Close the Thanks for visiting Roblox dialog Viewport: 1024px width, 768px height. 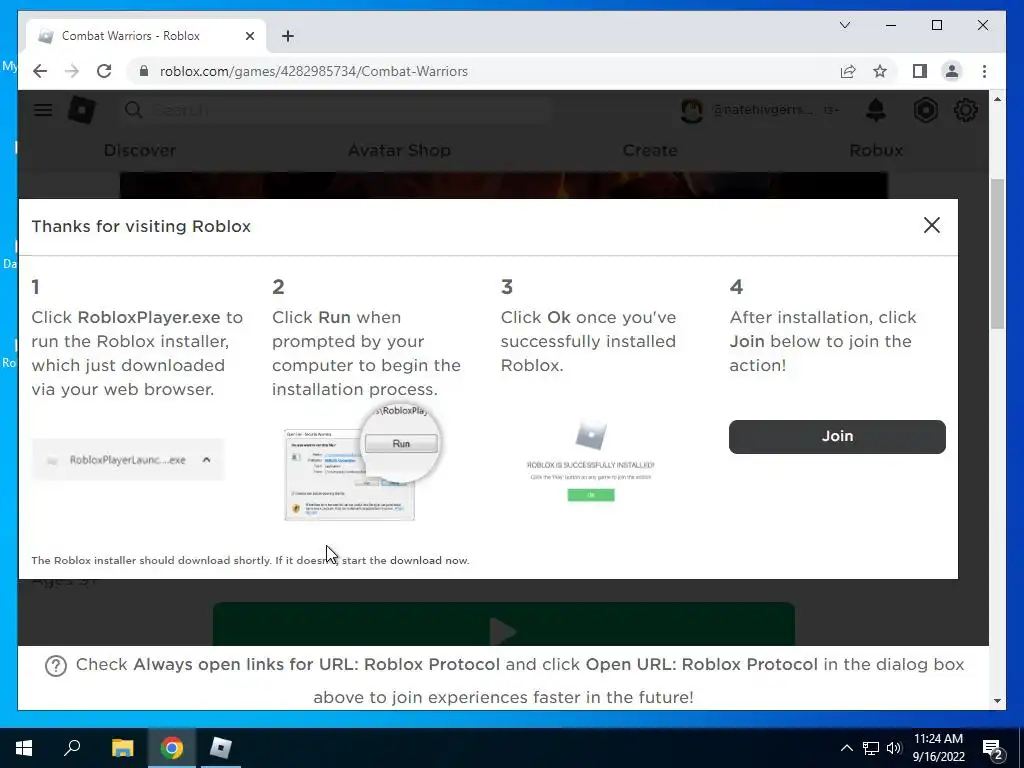pyautogui.click(x=931, y=225)
